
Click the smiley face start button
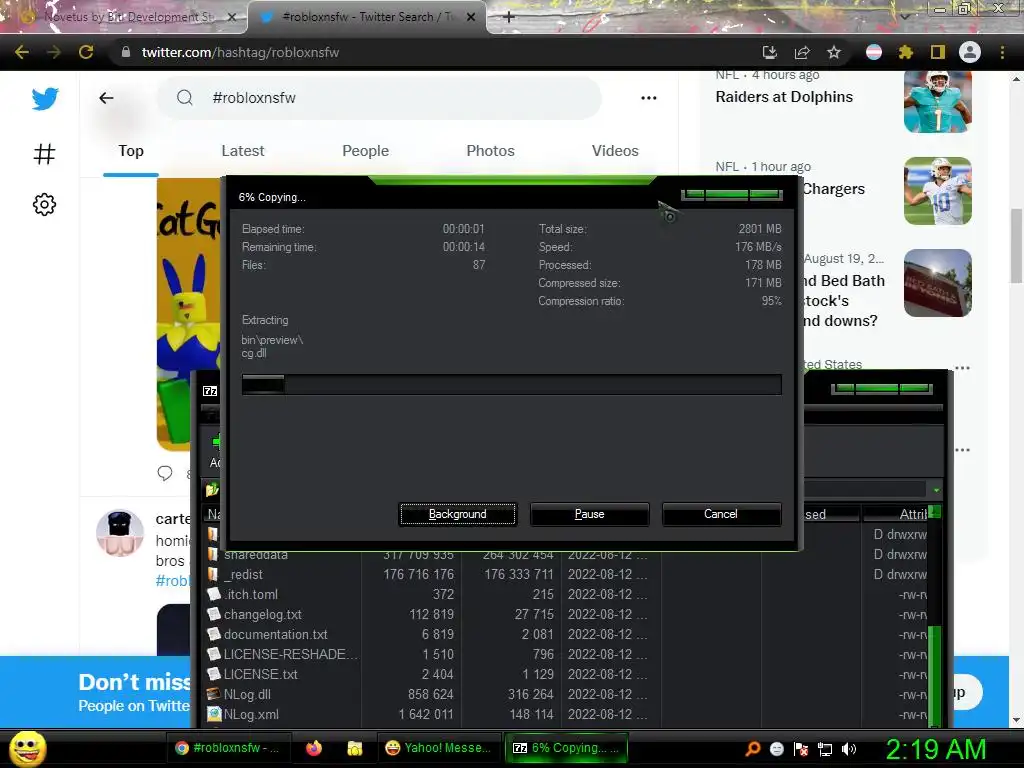27,749
